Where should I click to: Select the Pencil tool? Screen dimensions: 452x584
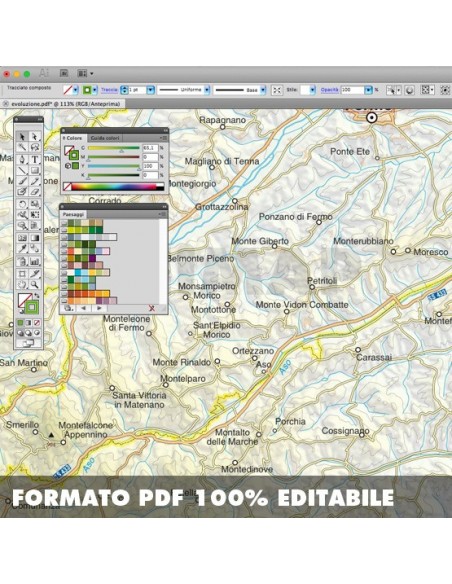(x=35, y=181)
